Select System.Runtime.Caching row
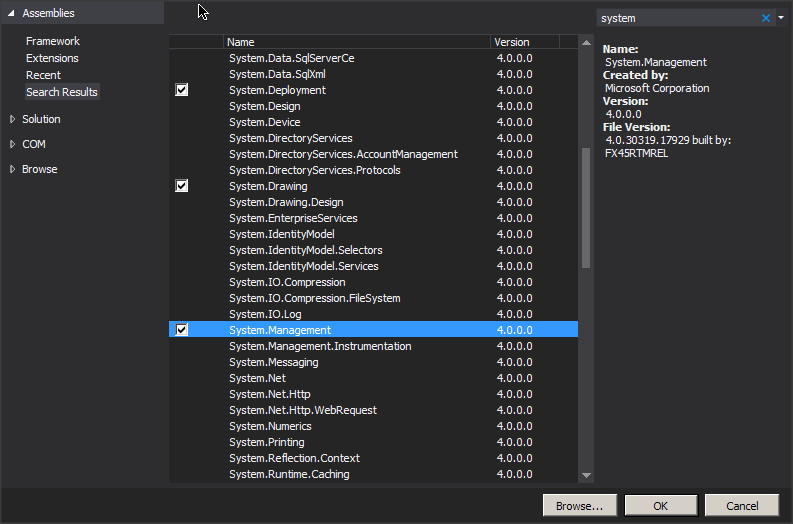 pyautogui.click(x=373, y=474)
